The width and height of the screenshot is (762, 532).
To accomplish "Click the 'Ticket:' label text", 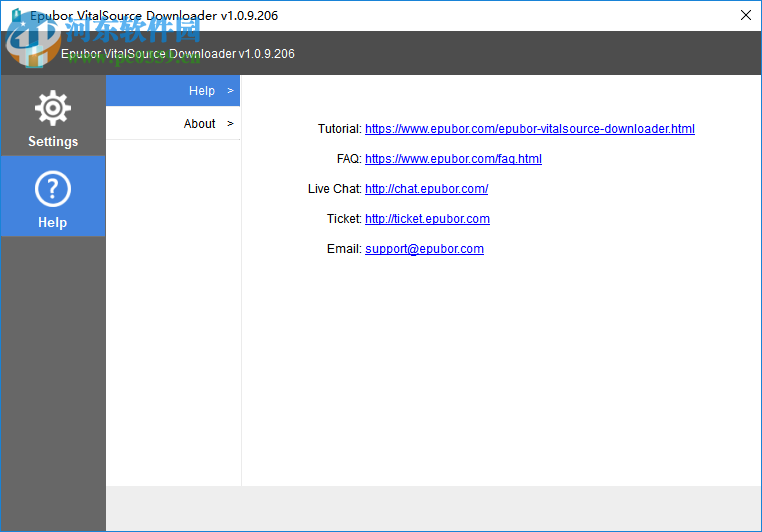I will click(x=344, y=219).
